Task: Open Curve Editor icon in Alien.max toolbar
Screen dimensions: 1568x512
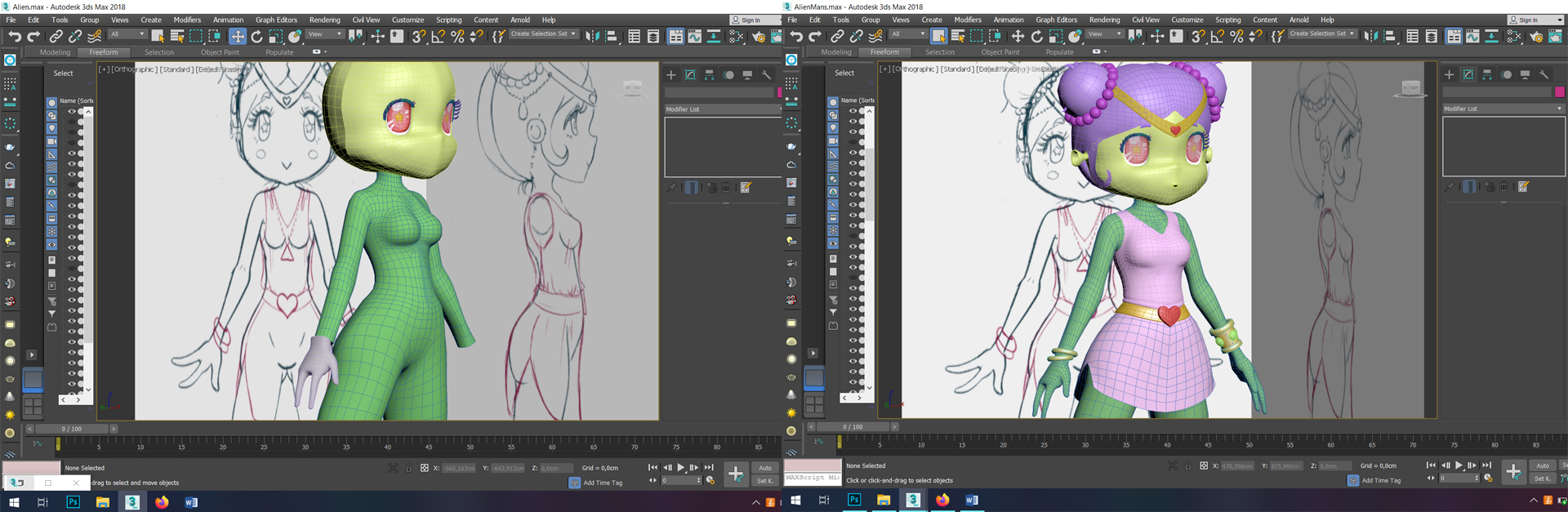Action: [694, 36]
